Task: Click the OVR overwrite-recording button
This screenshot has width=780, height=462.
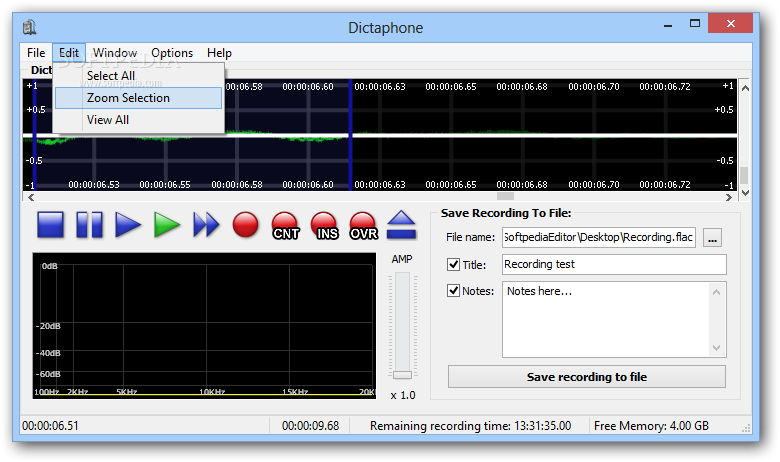Action: click(363, 226)
